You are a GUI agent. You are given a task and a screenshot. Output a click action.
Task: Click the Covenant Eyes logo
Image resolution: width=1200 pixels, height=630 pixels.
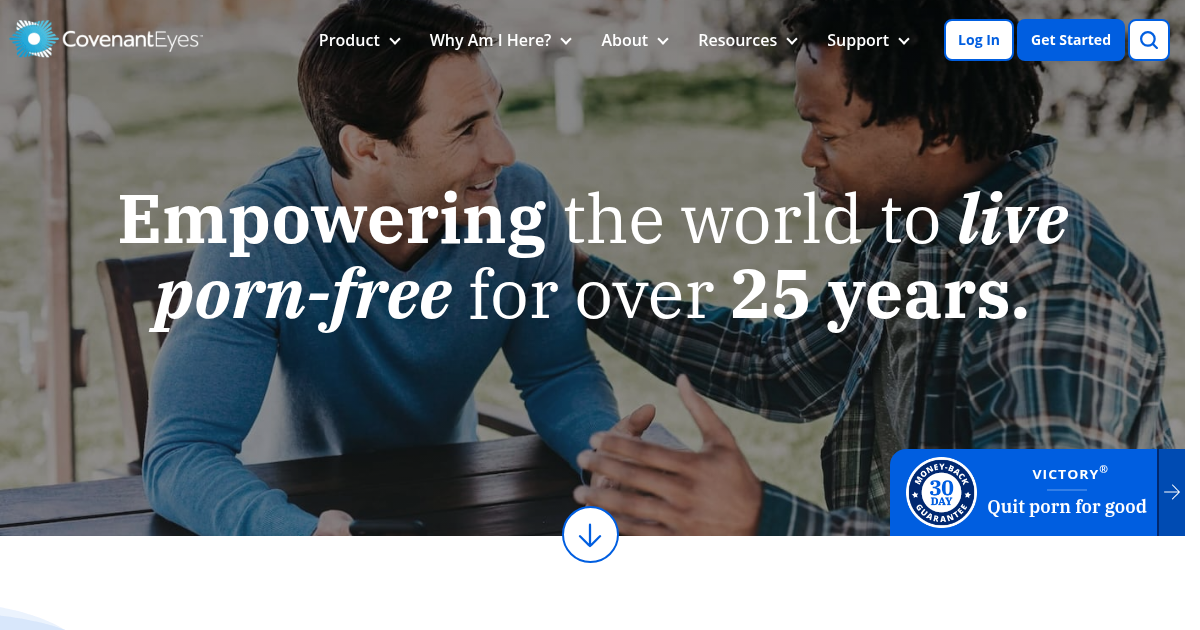pyautogui.click(x=106, y=40)
